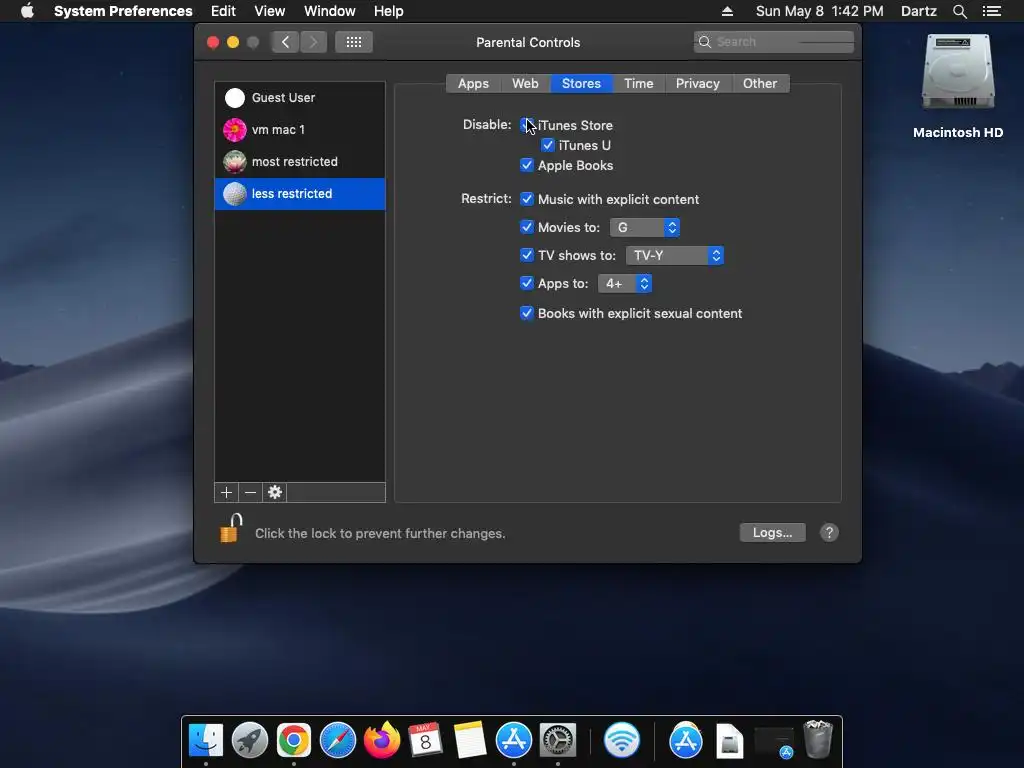
Task: Open the disk image file icon in dock
Action: click(729, 740)
